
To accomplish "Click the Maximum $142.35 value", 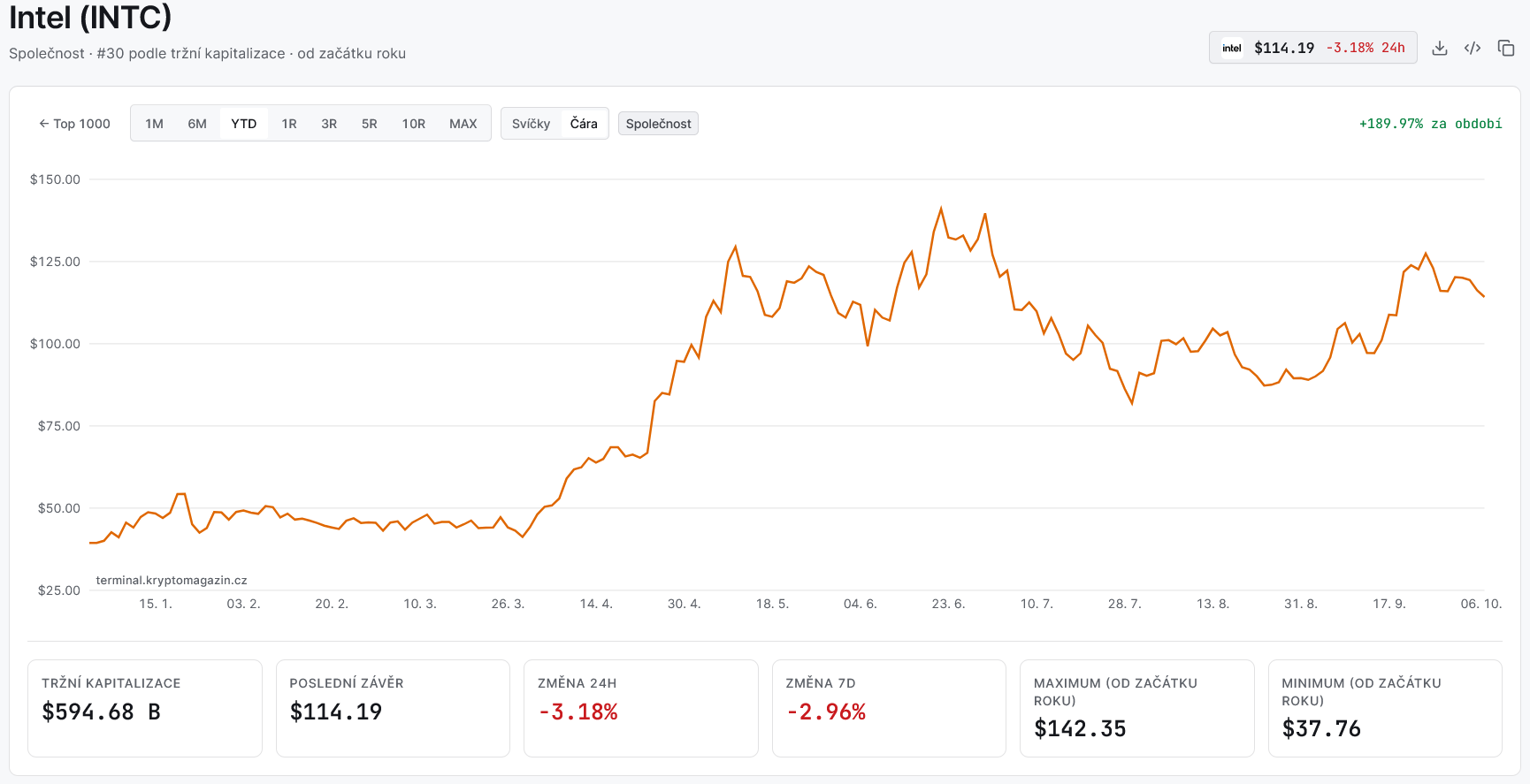I will pos(1080,728).
